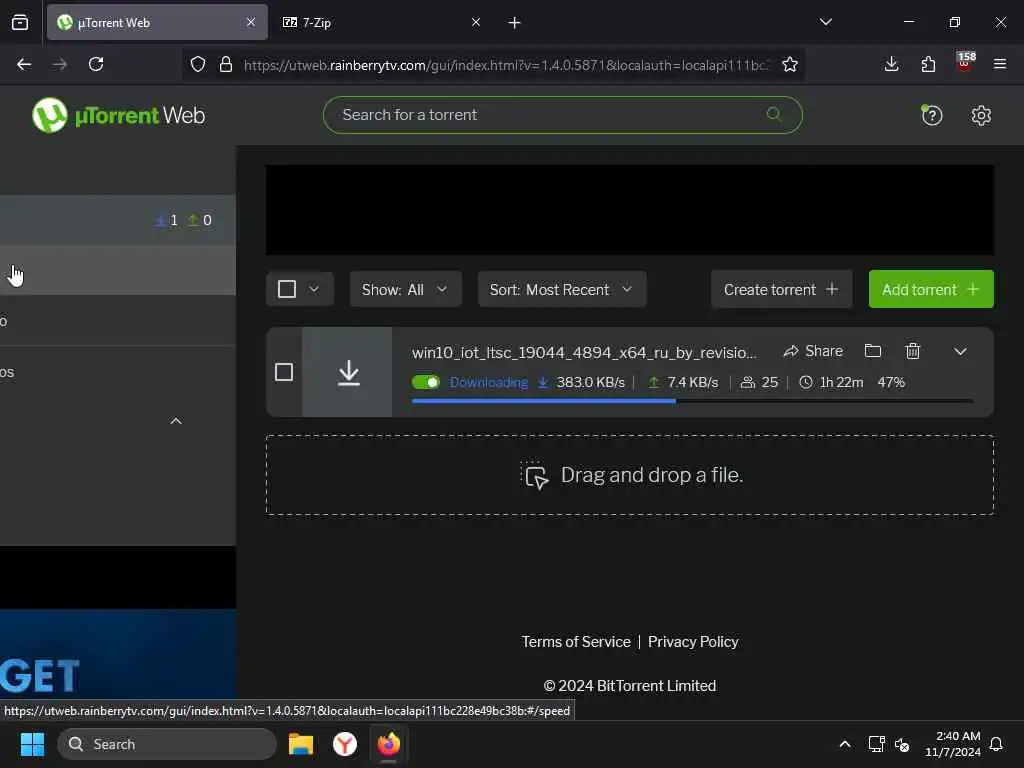1024x768 pixels.
Task: Open Yandex Browser from the taskbar
Action: point(345,744)
